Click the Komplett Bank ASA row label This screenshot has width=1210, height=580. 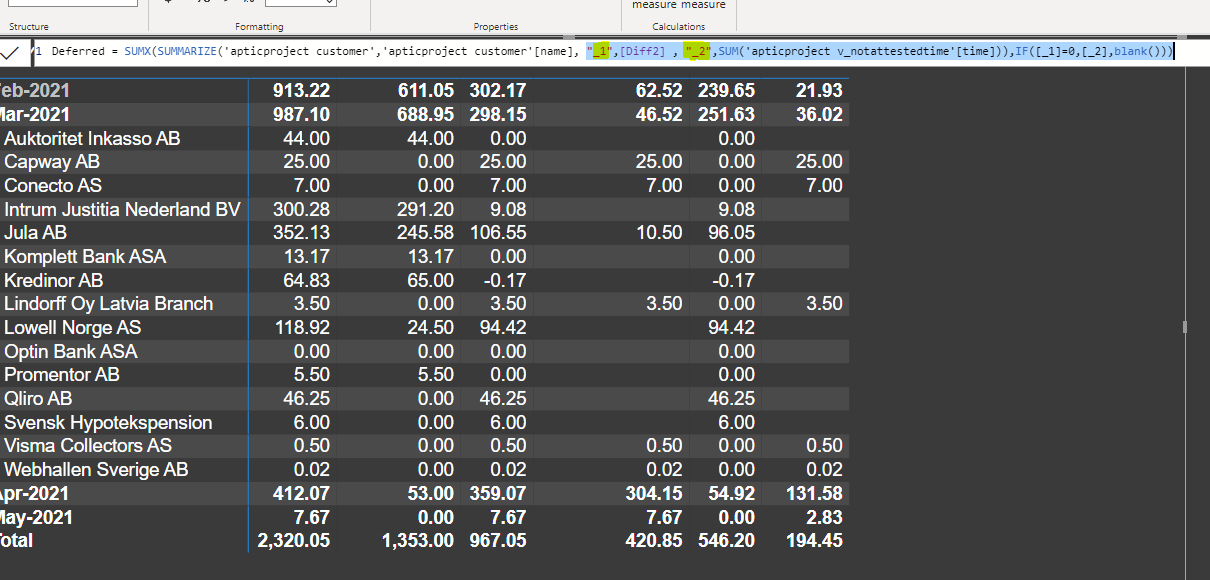point(85,257)
